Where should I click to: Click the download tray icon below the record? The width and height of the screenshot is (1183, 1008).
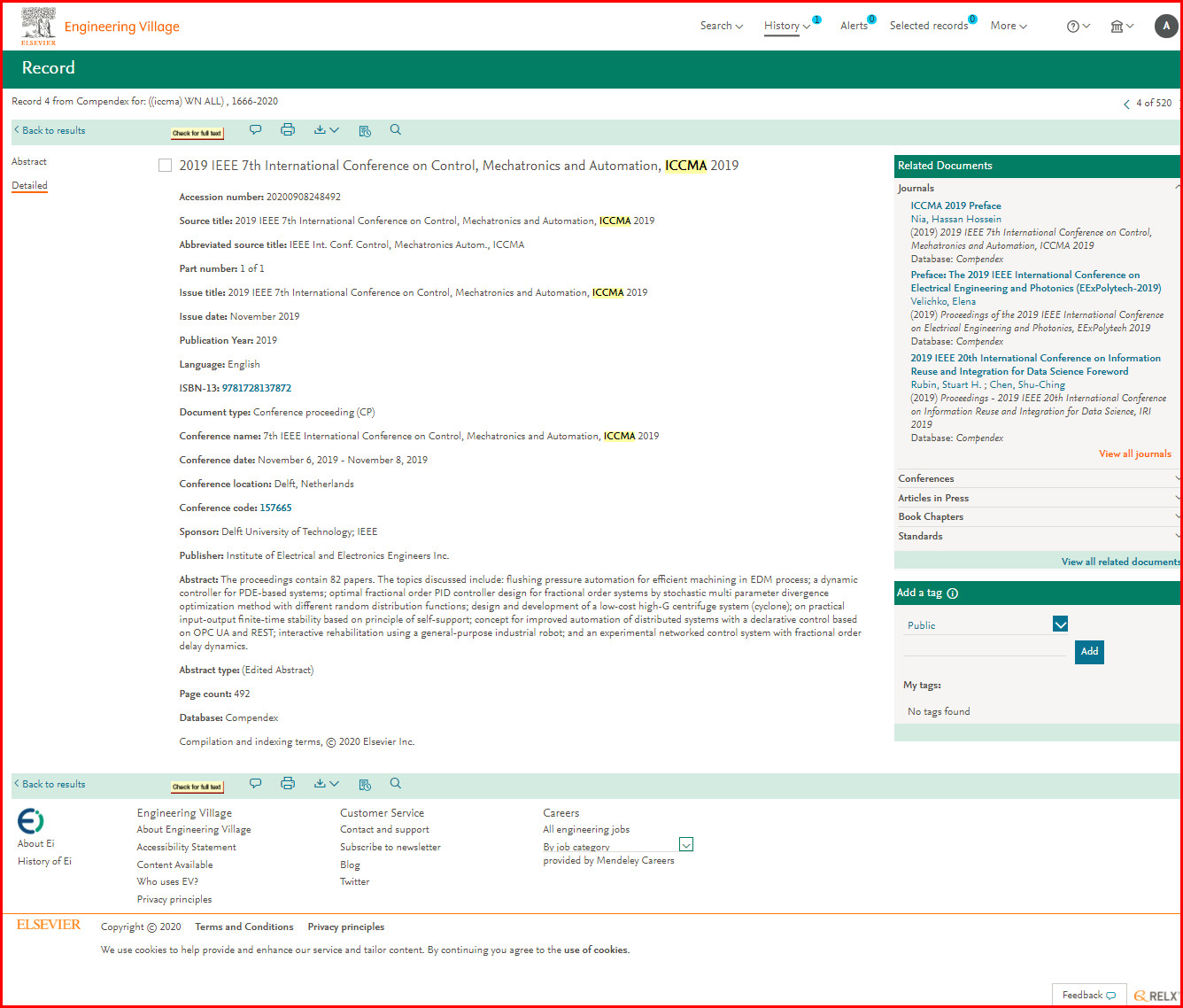point(320,784)
